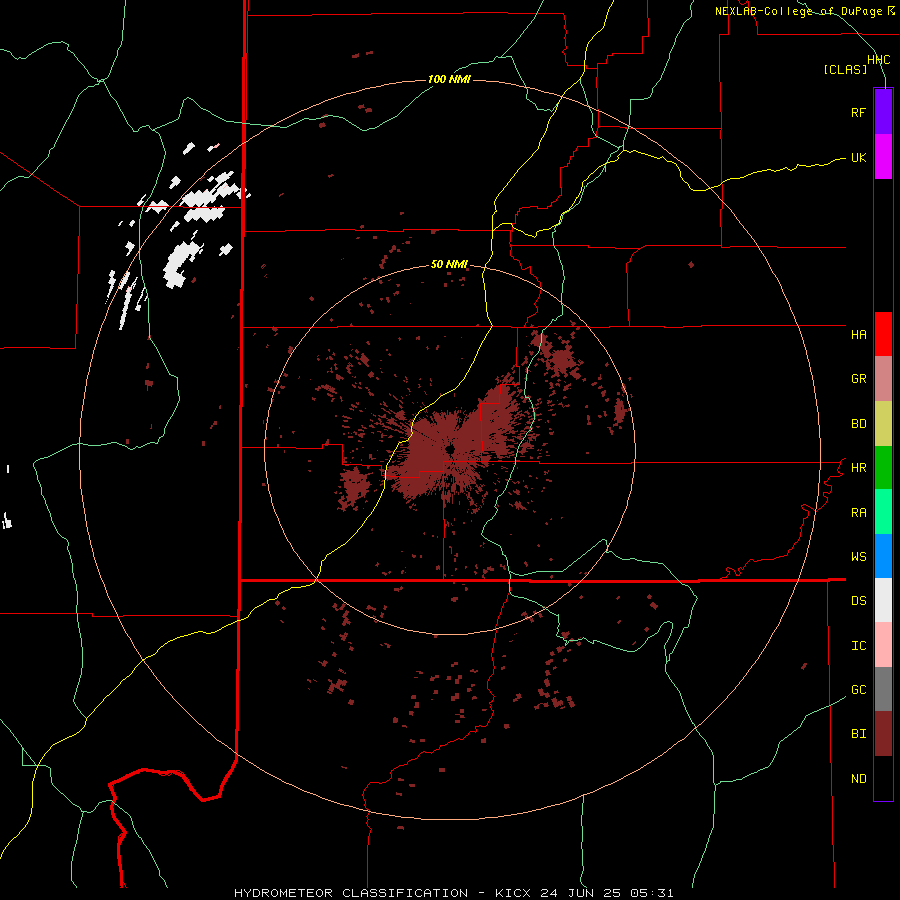Viewport: 900px width, 900px height.
Task: Click the BD legend label
Action: [x=858, y=424]
